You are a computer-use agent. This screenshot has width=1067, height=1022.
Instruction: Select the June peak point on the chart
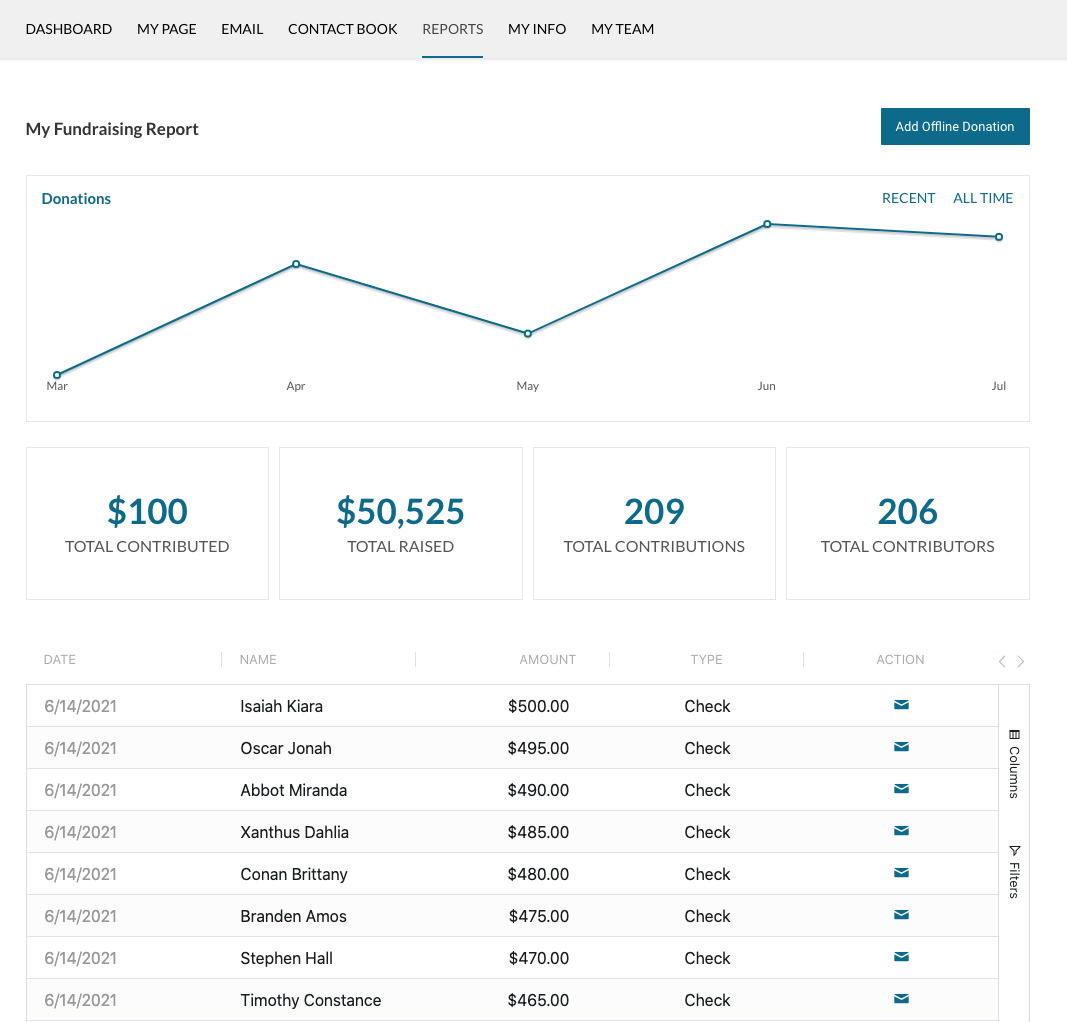(767, 223)
